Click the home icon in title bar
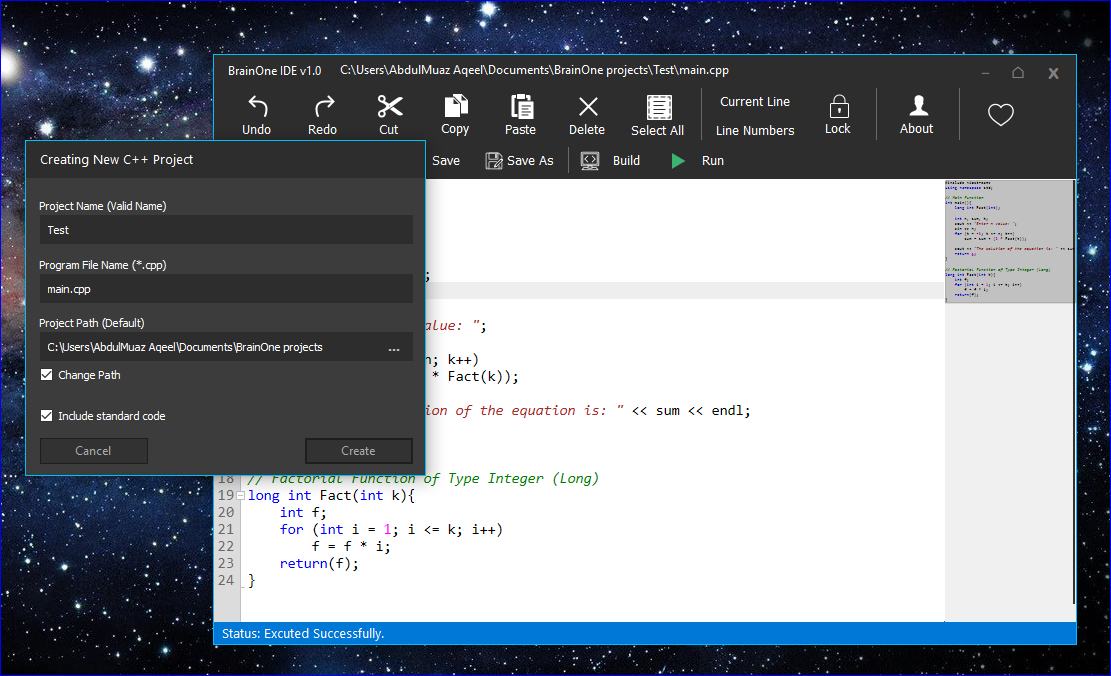This screenshot has width=1111, height=676. click(1018, 72)
